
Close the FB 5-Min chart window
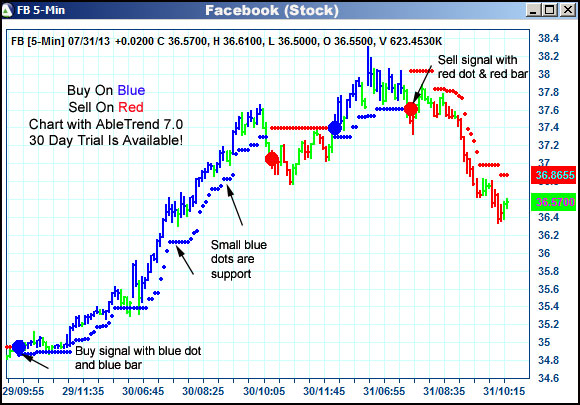[x=567, y=10]
